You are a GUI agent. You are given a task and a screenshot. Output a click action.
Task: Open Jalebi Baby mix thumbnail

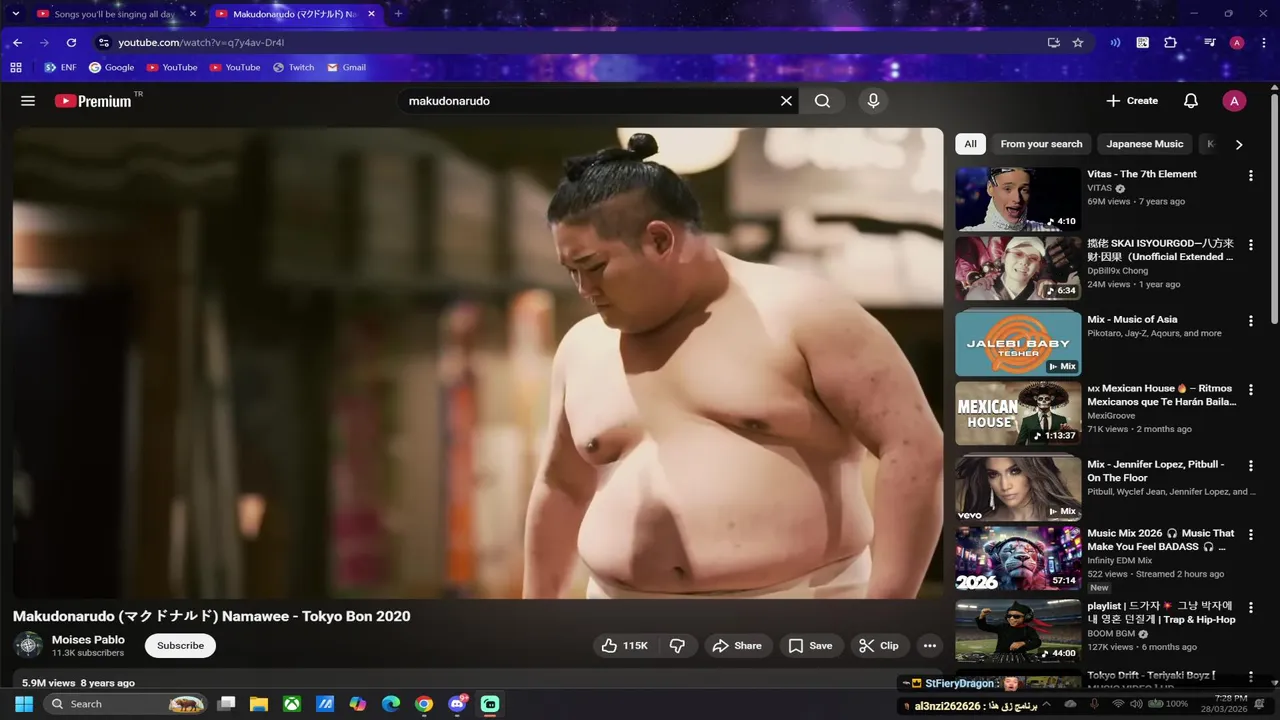pyautogui.click(x=1018, y=343)
